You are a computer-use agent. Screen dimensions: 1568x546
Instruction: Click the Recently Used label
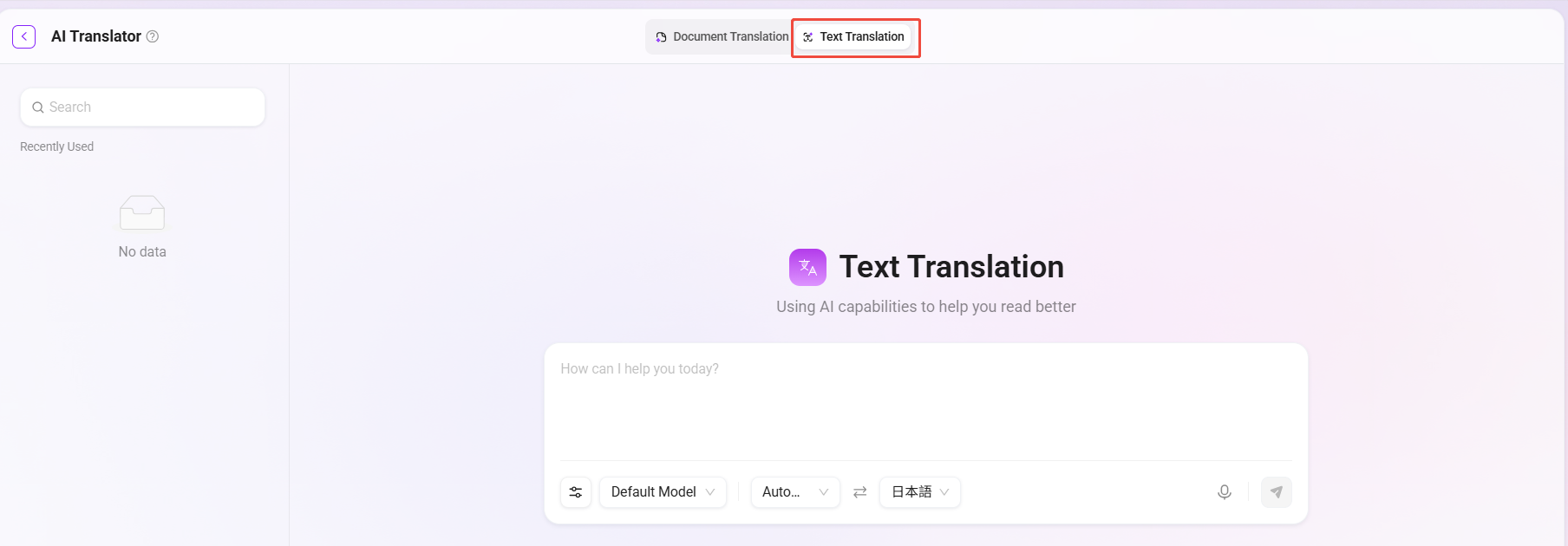click(57, 146)
